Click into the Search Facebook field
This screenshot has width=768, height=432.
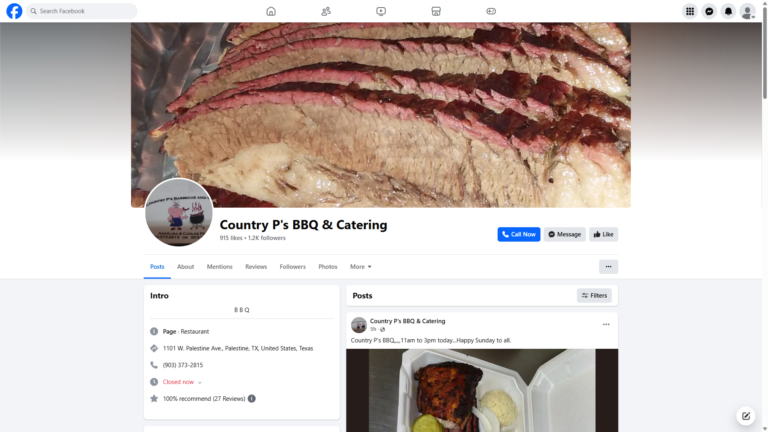82,11
